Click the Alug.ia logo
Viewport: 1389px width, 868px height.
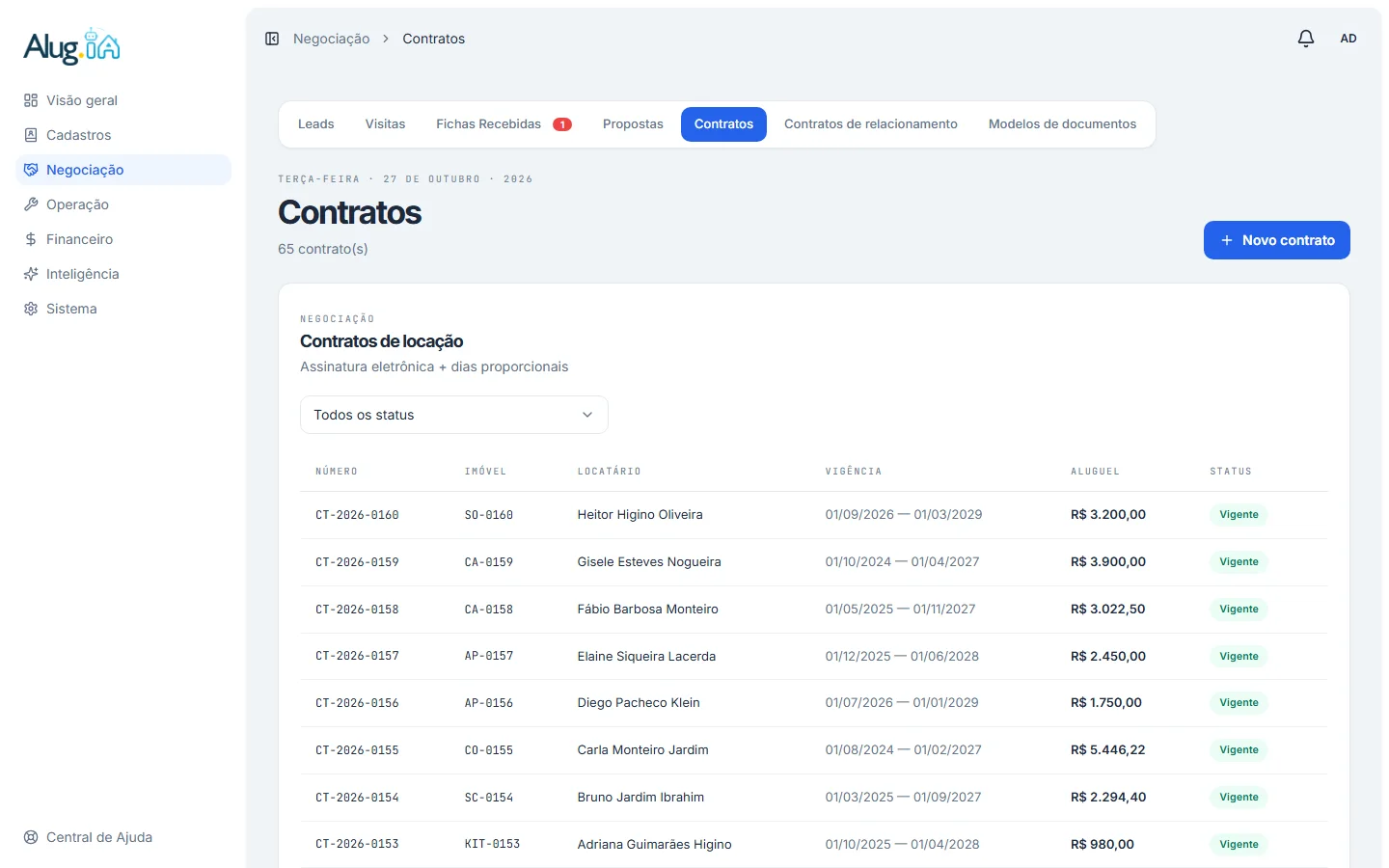pyautogui.click(x=72, y=46)
